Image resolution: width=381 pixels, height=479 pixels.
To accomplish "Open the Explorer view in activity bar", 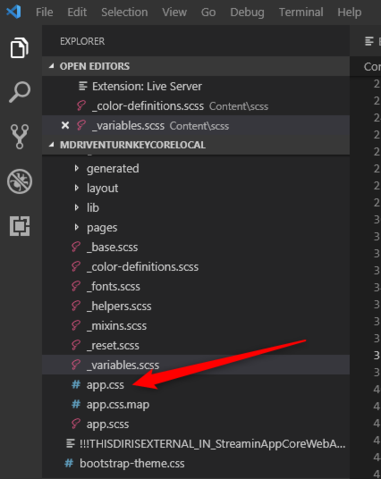I will (19, 48).
